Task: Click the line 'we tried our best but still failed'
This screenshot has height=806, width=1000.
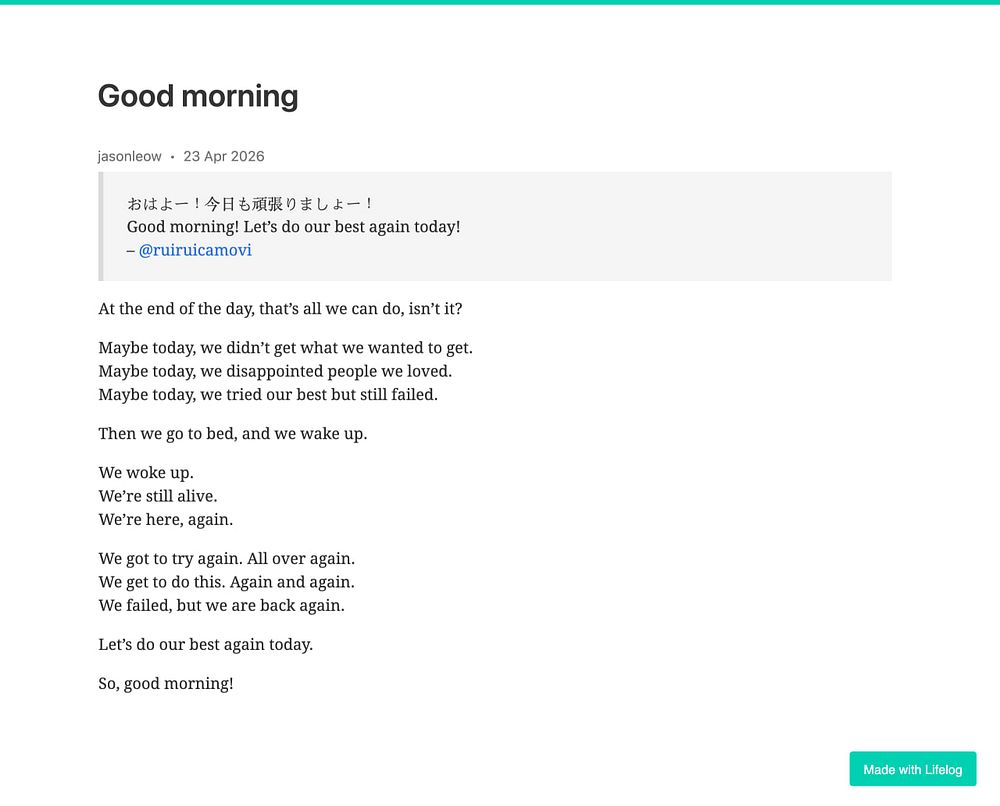Action: [x=268, y=395]
